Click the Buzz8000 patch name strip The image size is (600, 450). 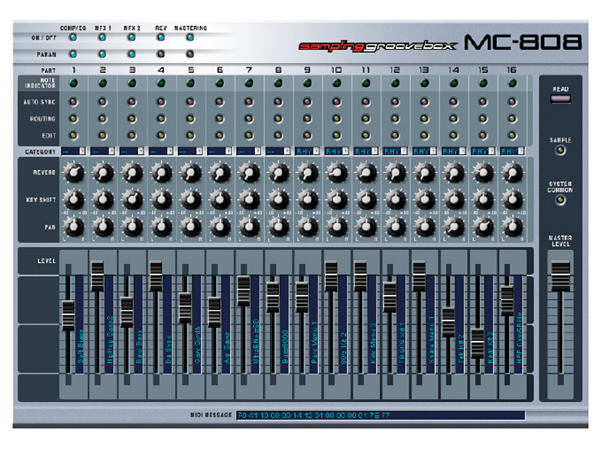(284, 324)
